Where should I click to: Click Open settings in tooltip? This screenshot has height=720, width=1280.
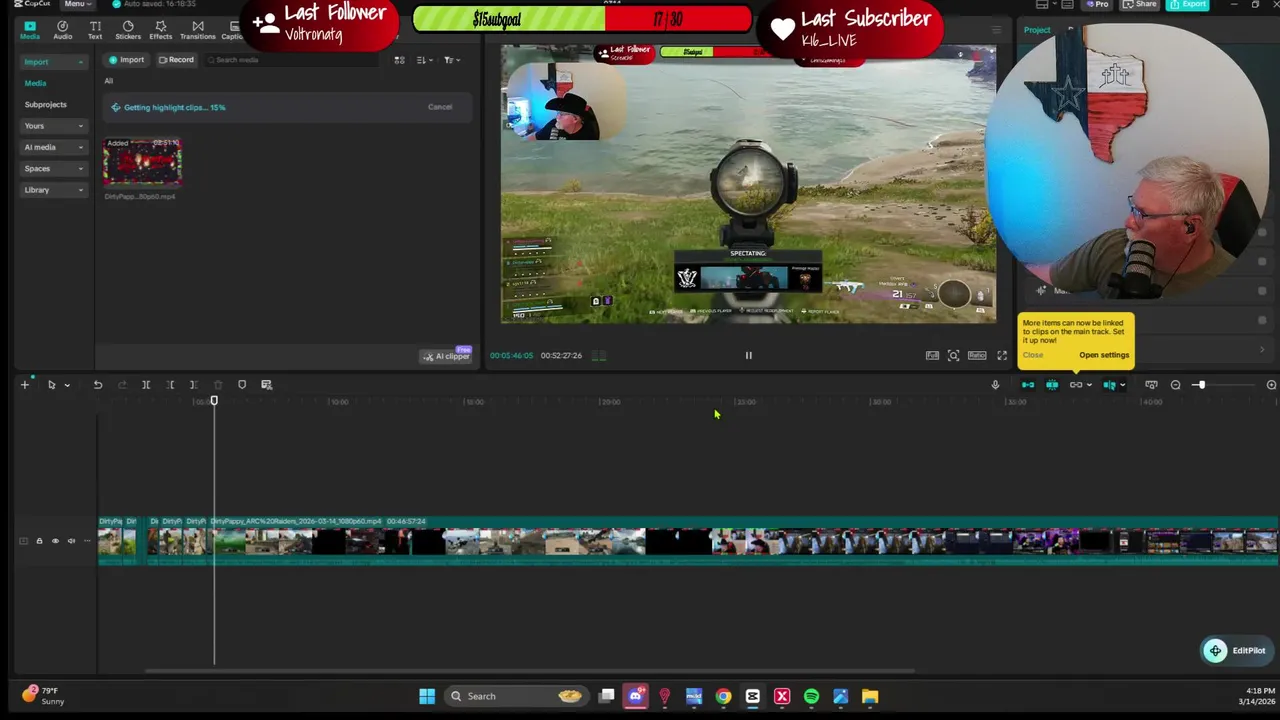pos(1104,355)
